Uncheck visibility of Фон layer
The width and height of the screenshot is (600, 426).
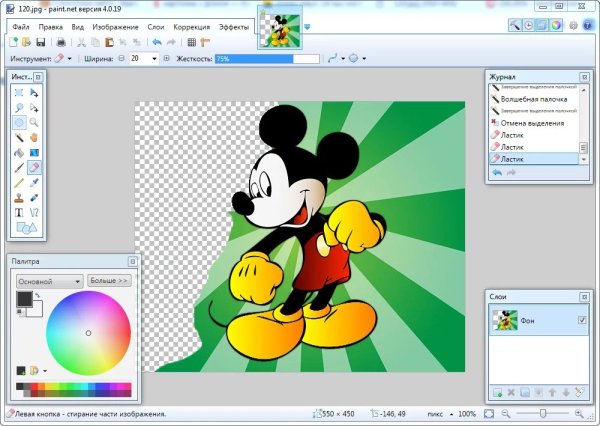(582, 320)
